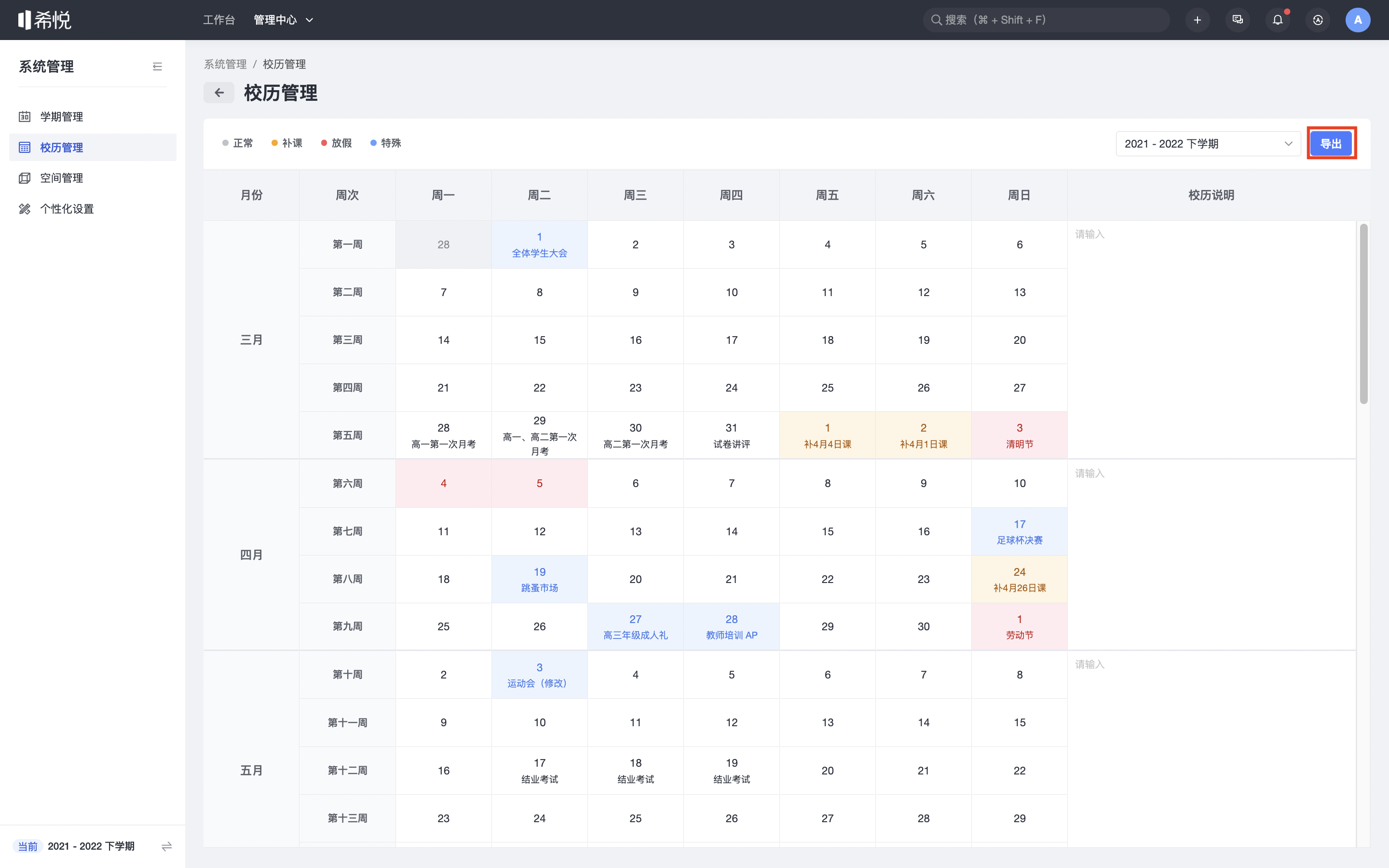Viewport: 1389px width, 868px height.
Task: Click the search magnifier icon
Action: click(x=936, y=20)
